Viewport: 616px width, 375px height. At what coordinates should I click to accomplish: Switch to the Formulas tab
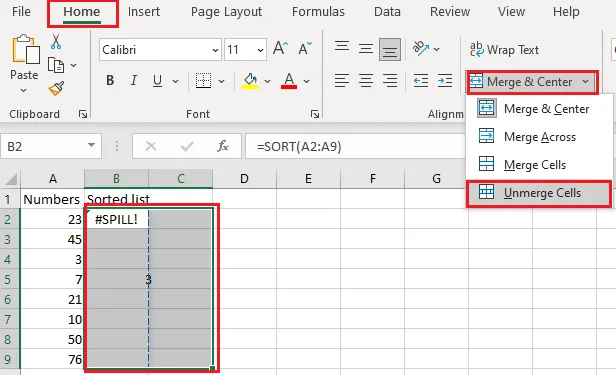(x=318, y=12)
